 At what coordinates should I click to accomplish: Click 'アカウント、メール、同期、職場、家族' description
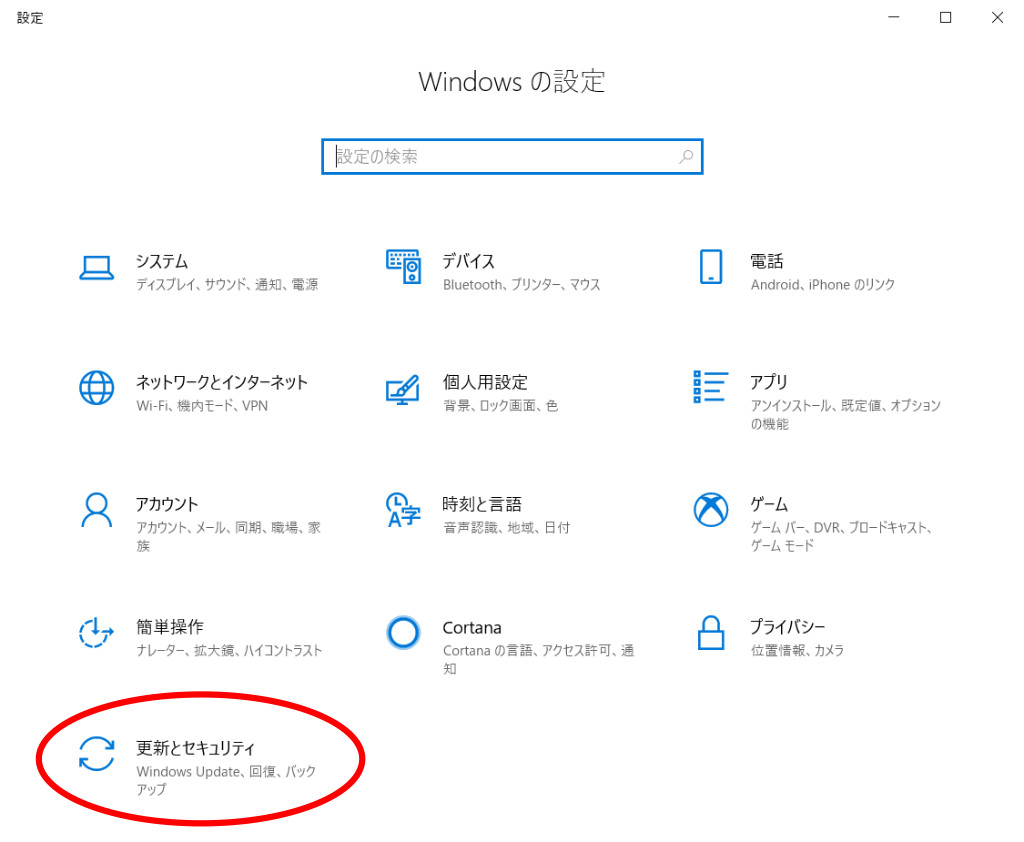(229, 536)
